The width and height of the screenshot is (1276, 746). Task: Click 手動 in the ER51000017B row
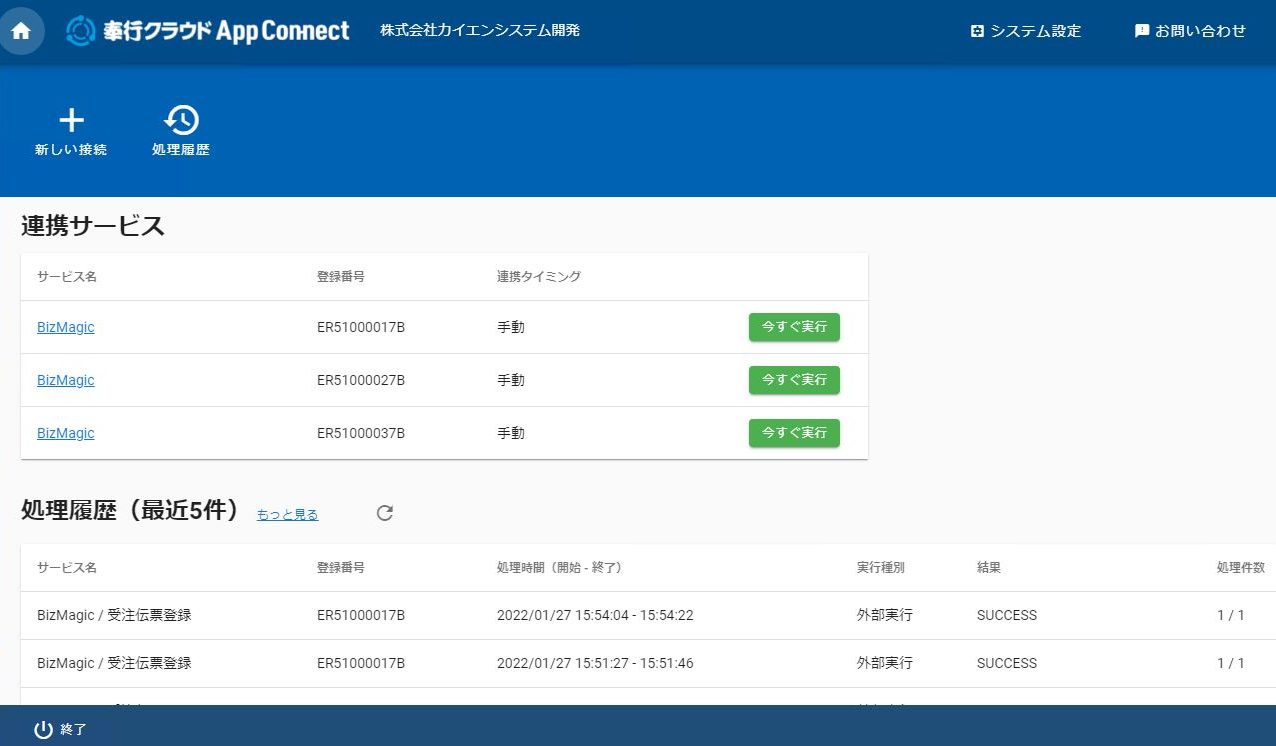click(x=511, y=327)
